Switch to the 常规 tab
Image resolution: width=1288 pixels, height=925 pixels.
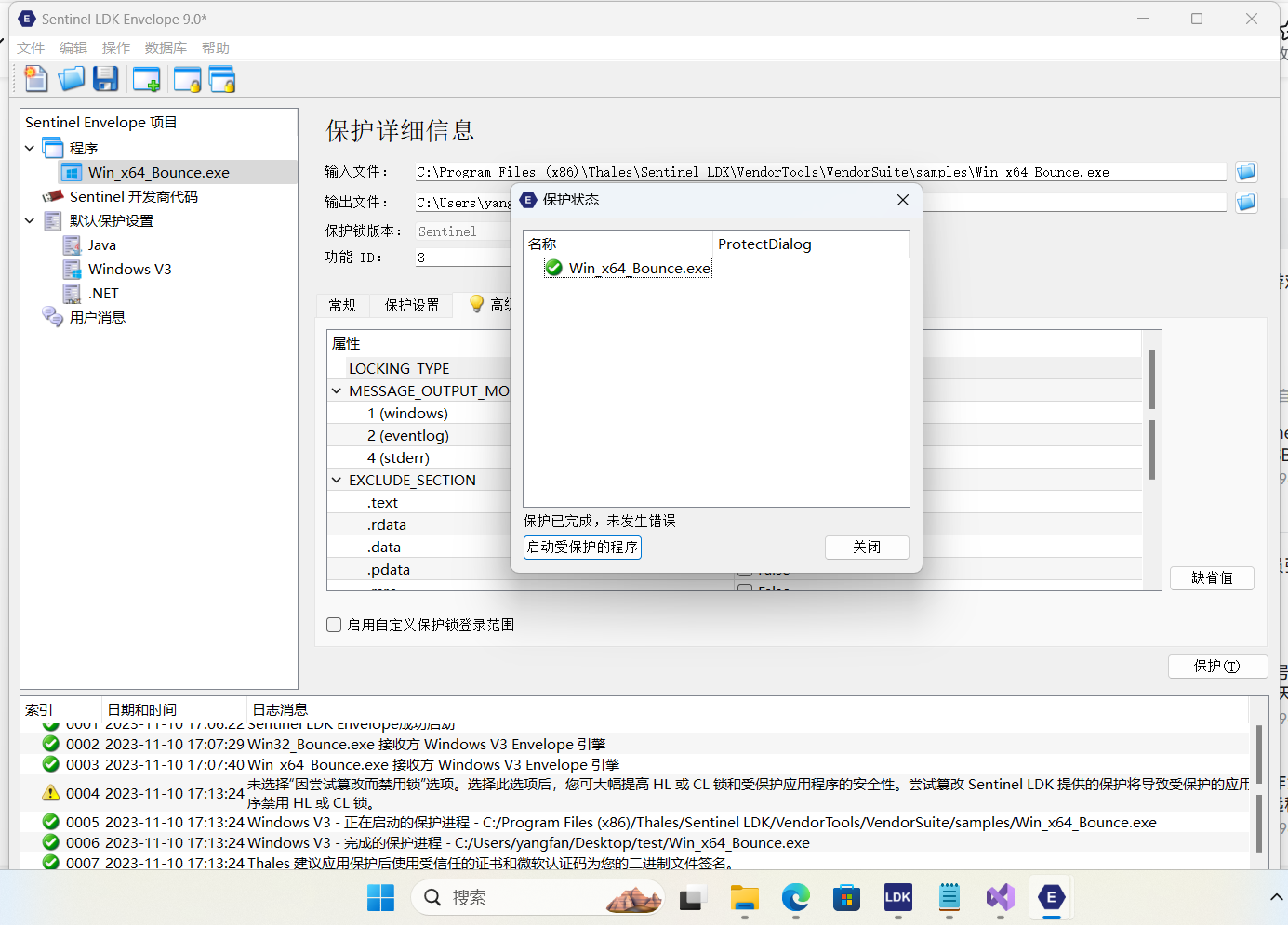[342, 305]
